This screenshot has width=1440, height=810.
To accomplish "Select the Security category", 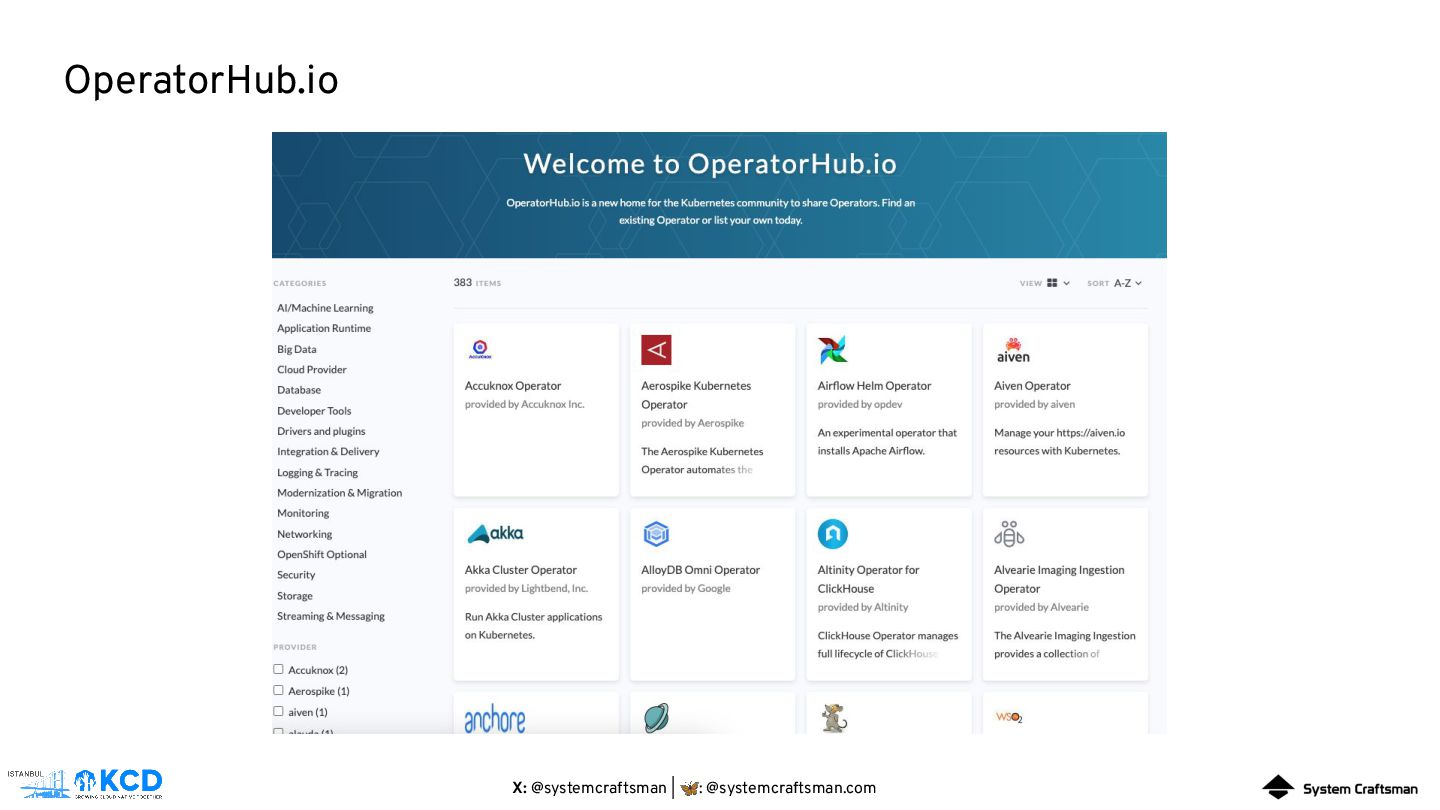I will [296, 575].
